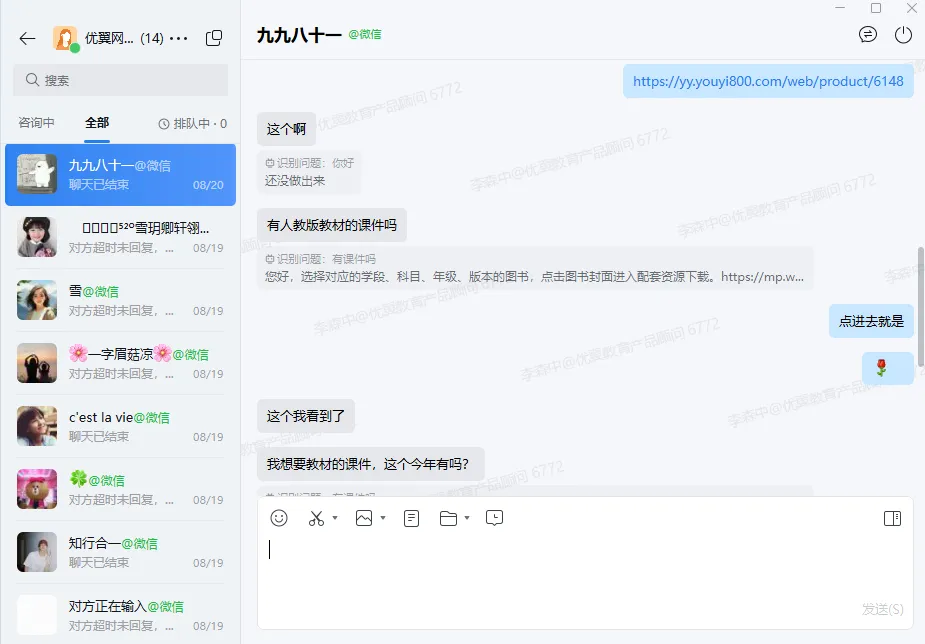
Task: Click the rose emoji message bubble
Action: 887,368
